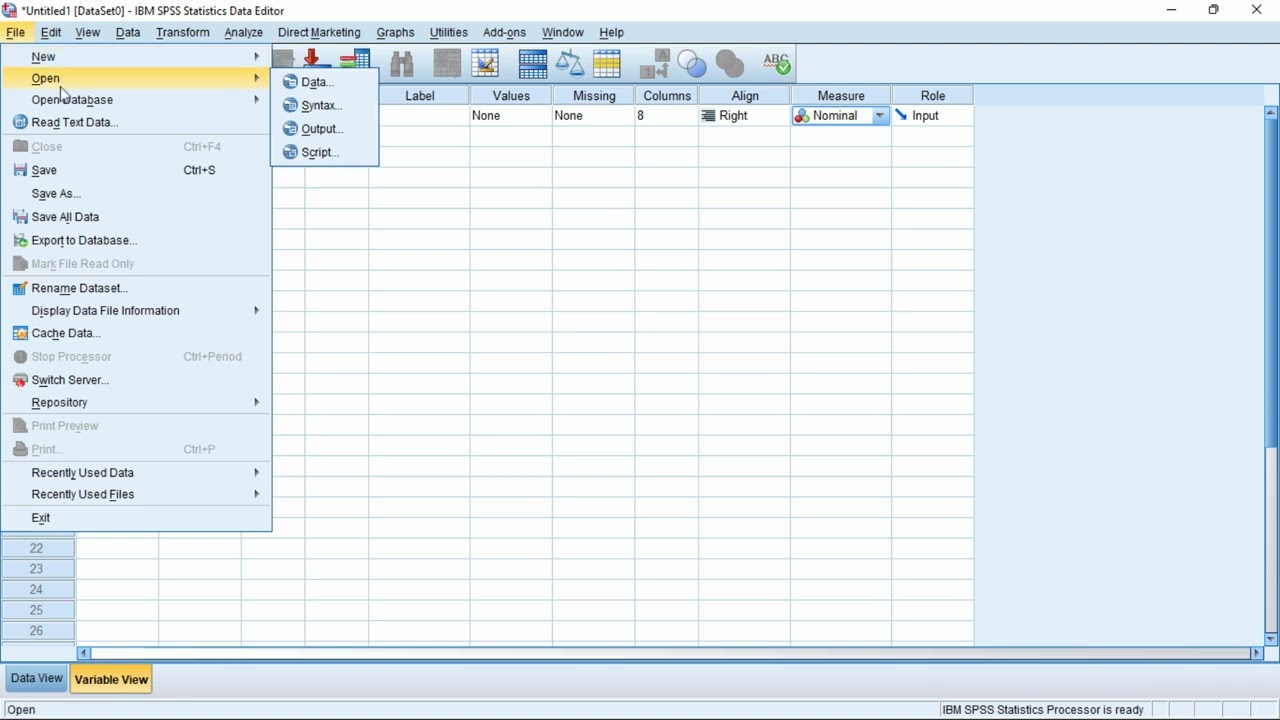The image size is (1280, 720).
Task: Open the Edit menu
Action: pos(51,32)
